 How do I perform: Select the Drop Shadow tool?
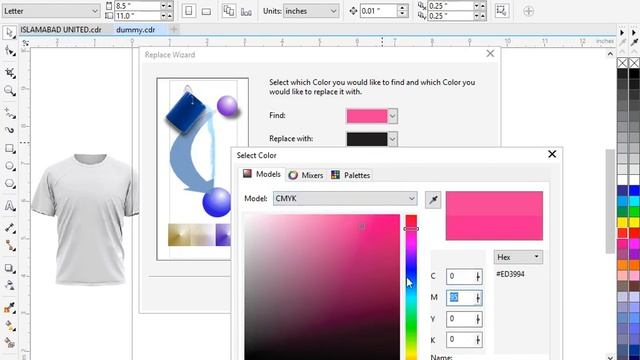click(9, 268)
